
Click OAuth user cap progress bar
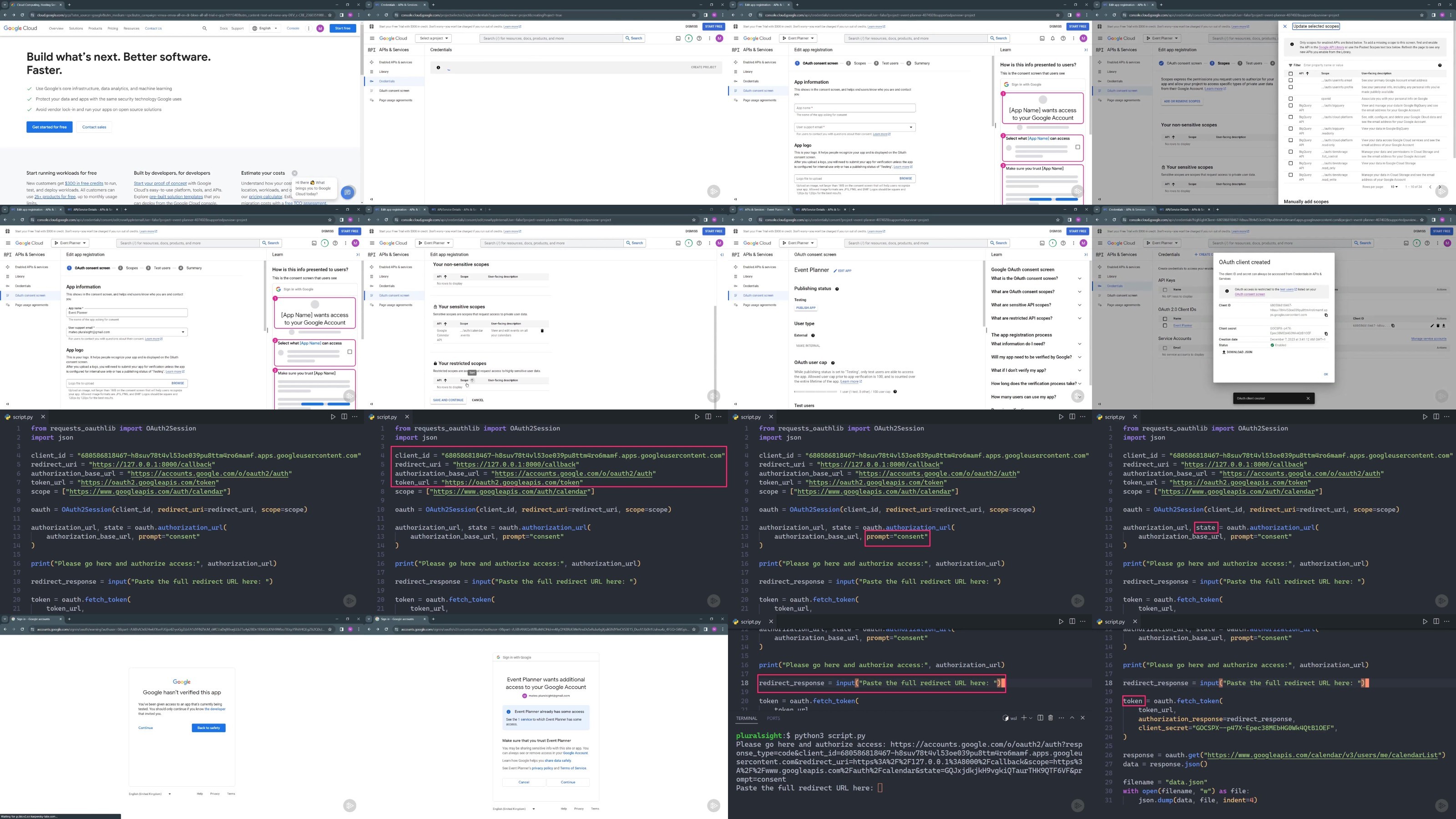[x=816, y=392]
